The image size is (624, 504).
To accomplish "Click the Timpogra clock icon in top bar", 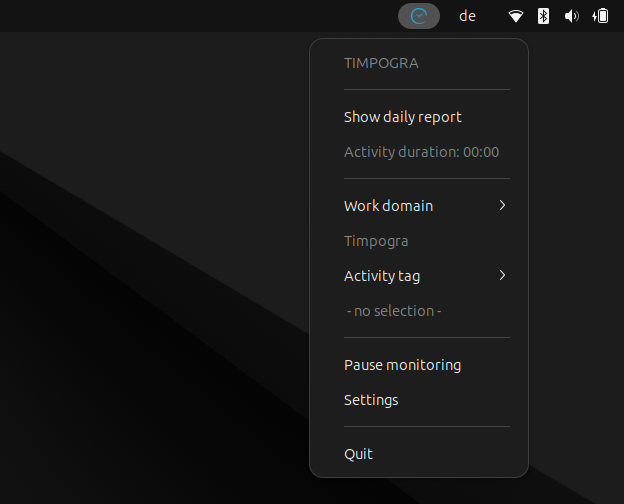I will coord(419,16).
